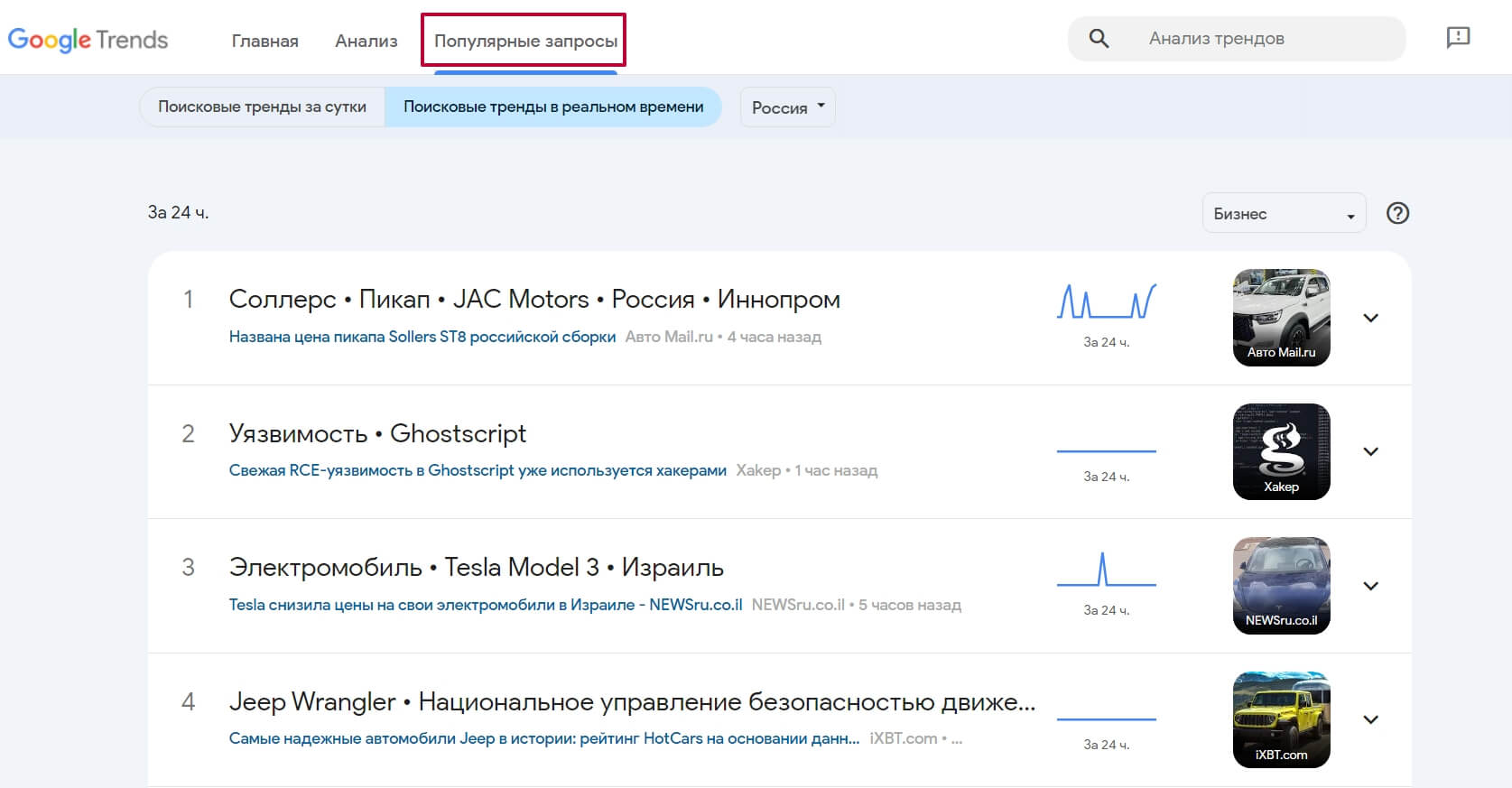1512x788 pixels.
Task: Click the Jeep Wrangler sparkline chart
Action: pos(1106,718)
